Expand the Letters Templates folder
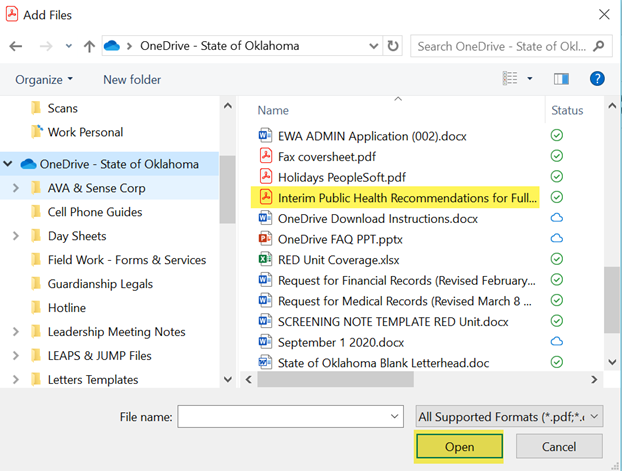622x471 pixels. pos(15,379)
